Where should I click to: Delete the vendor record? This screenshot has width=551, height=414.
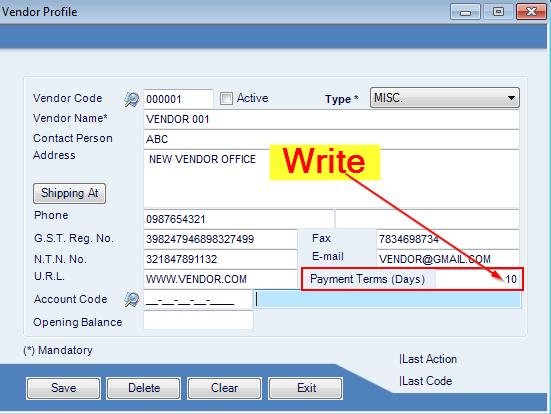144,388
